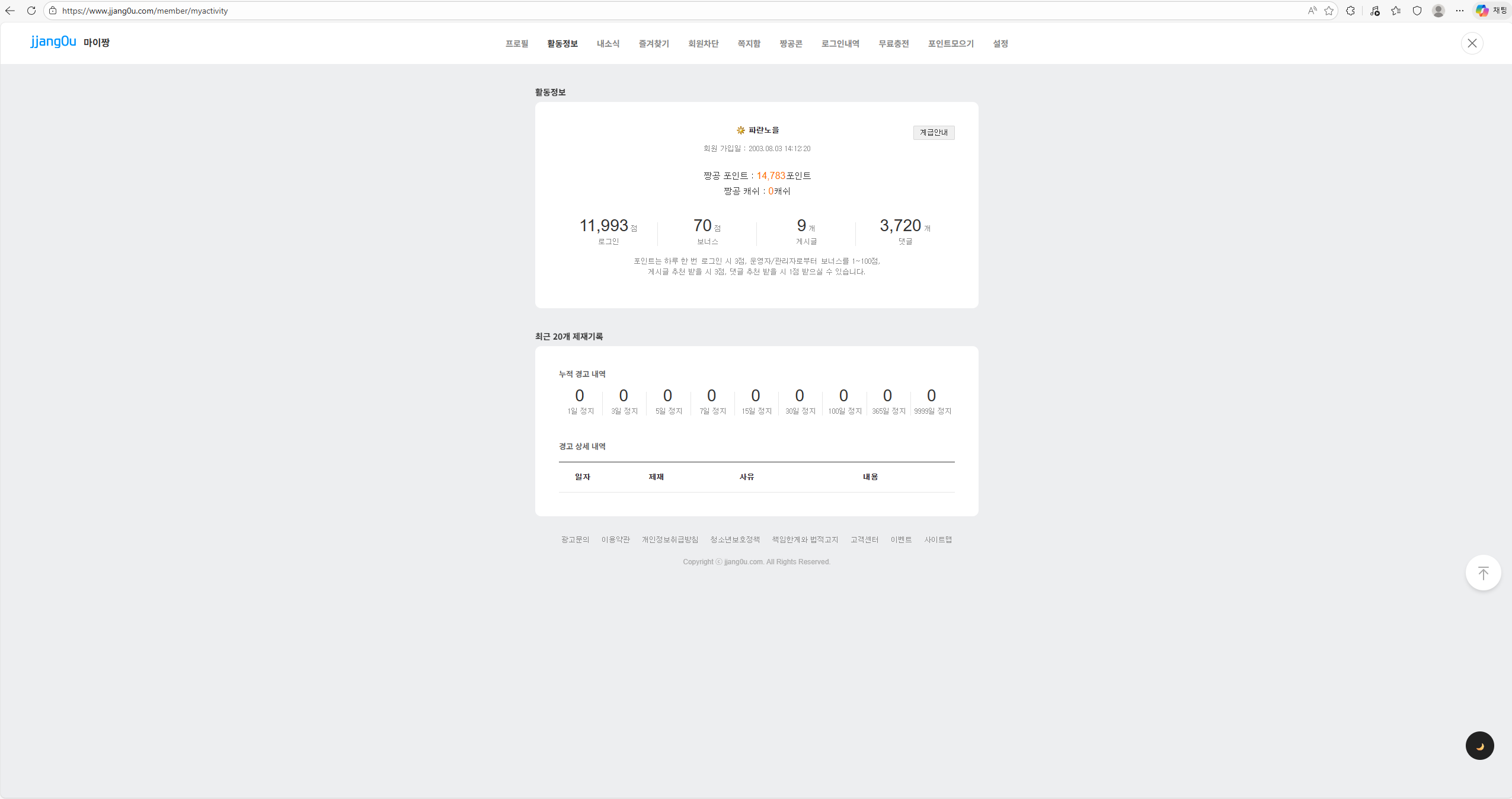Reload the page with the refresh icon
This screenshot has height=799, width=1512.
pos(31,11)
